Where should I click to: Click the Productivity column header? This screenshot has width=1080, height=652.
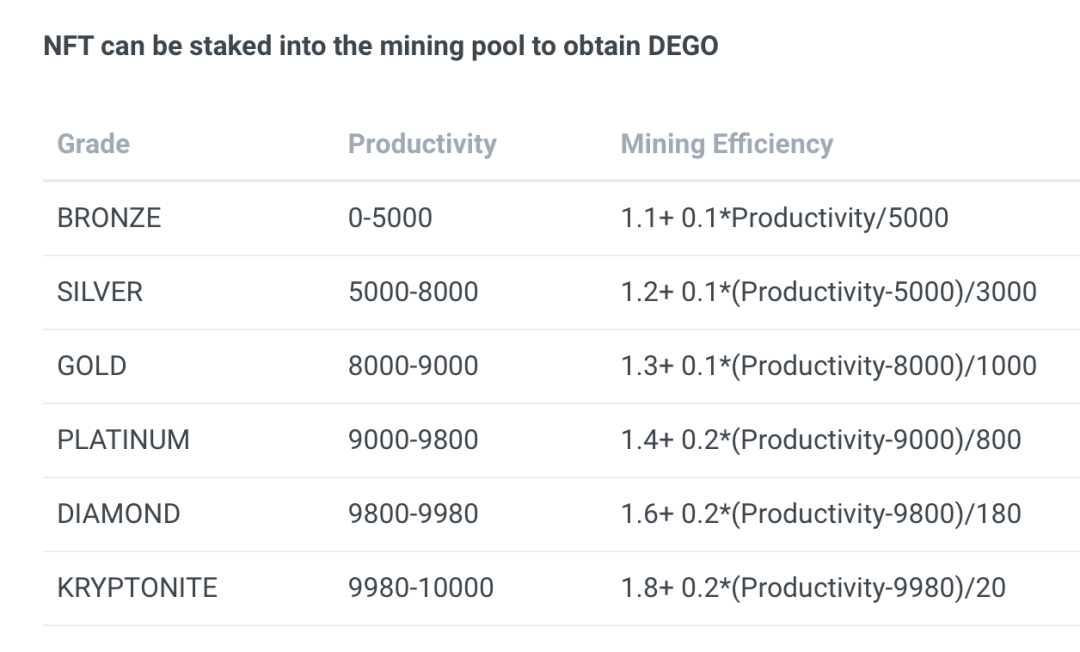point(422,144)
